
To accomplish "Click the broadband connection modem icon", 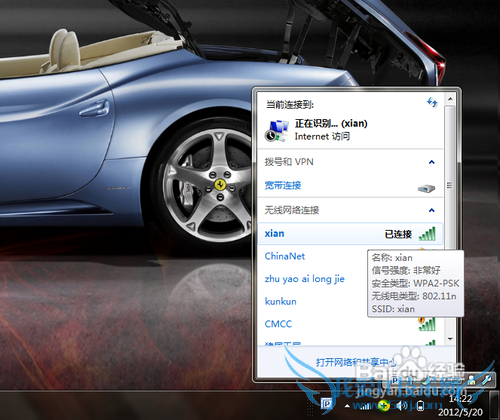I will point(426,188).
